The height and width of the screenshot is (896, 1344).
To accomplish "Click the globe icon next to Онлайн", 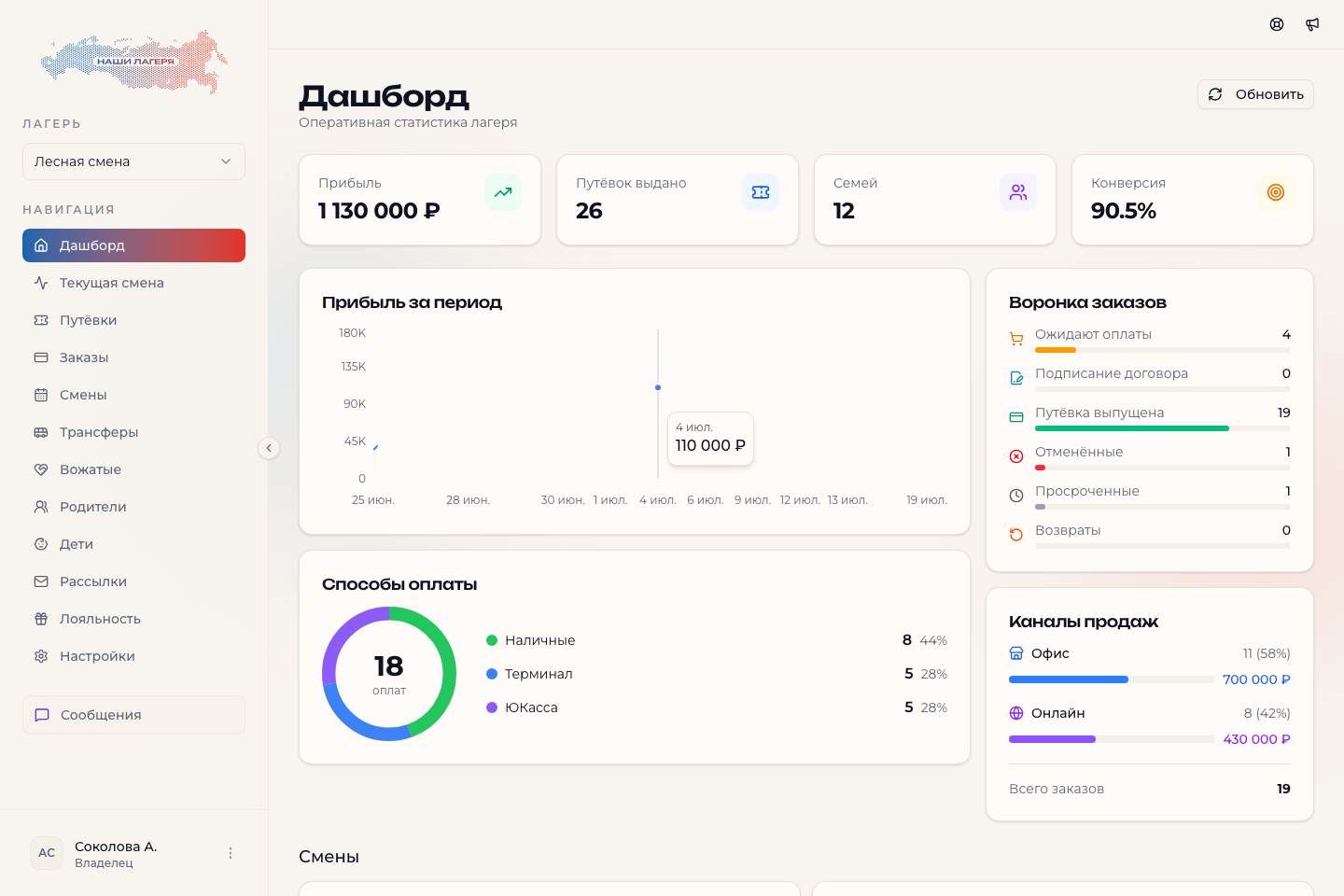I will (1016, 713).
